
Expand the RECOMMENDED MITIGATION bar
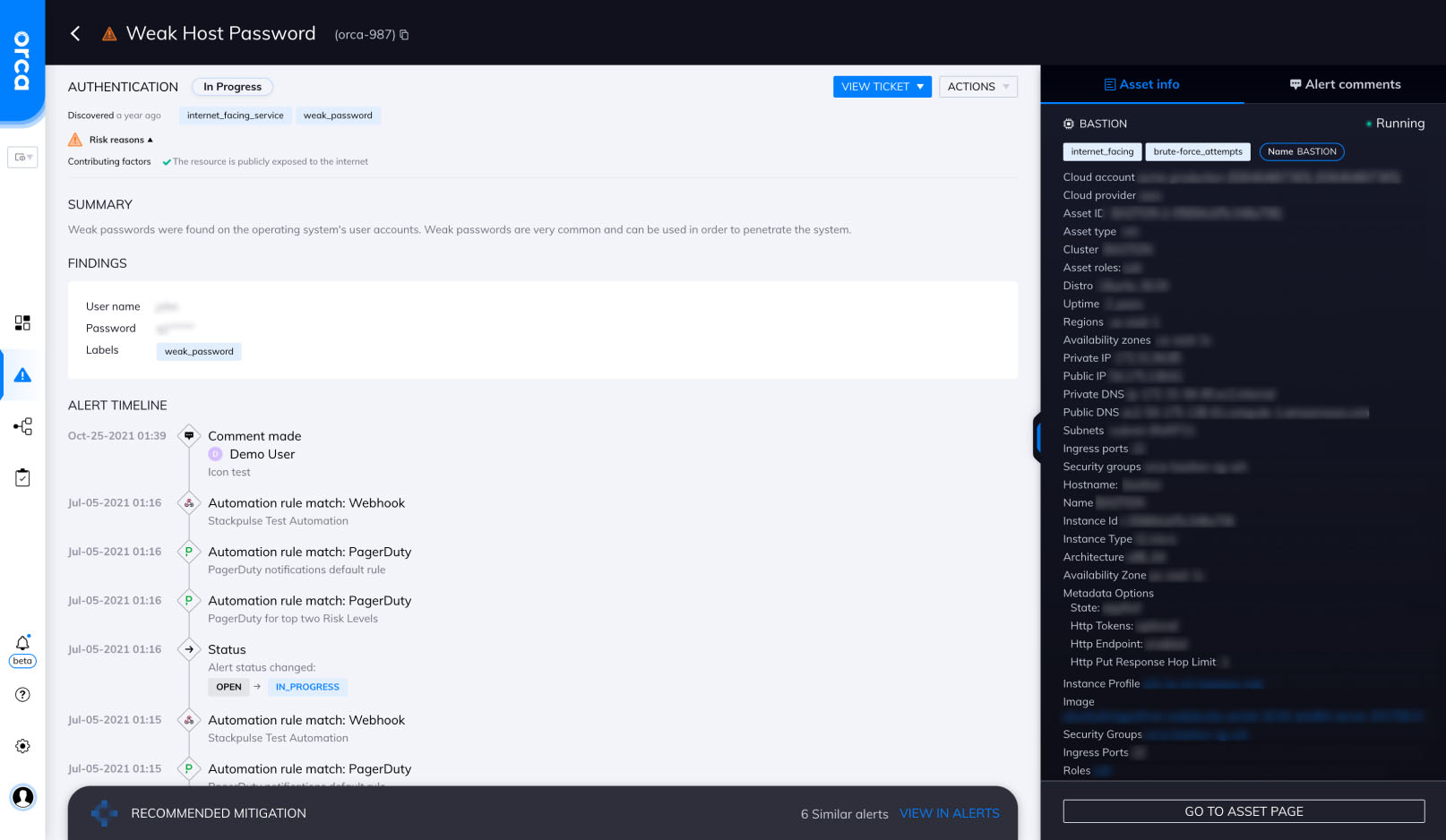click(x=543, y=813)
